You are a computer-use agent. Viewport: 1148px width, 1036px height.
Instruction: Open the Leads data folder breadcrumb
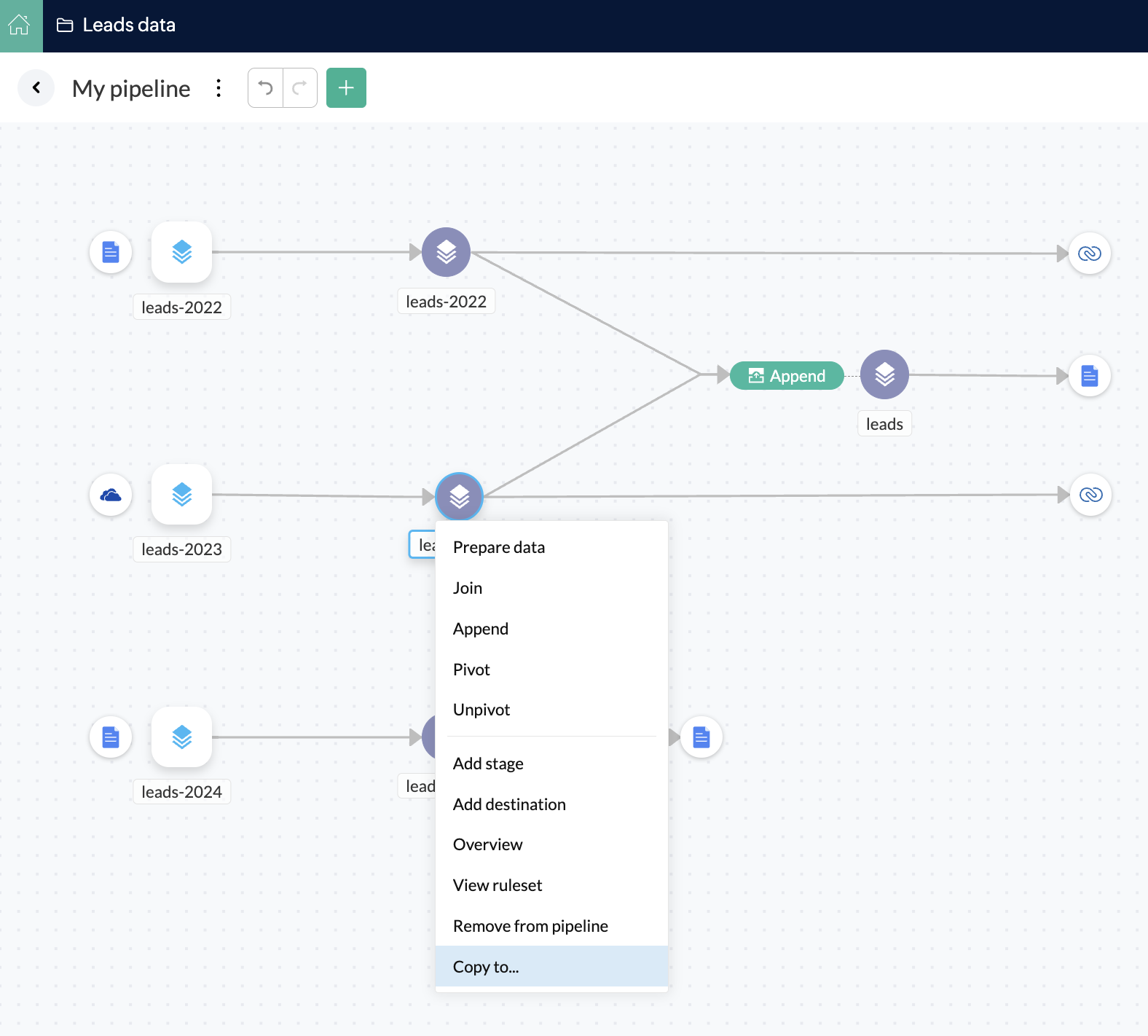click(117, 25)
